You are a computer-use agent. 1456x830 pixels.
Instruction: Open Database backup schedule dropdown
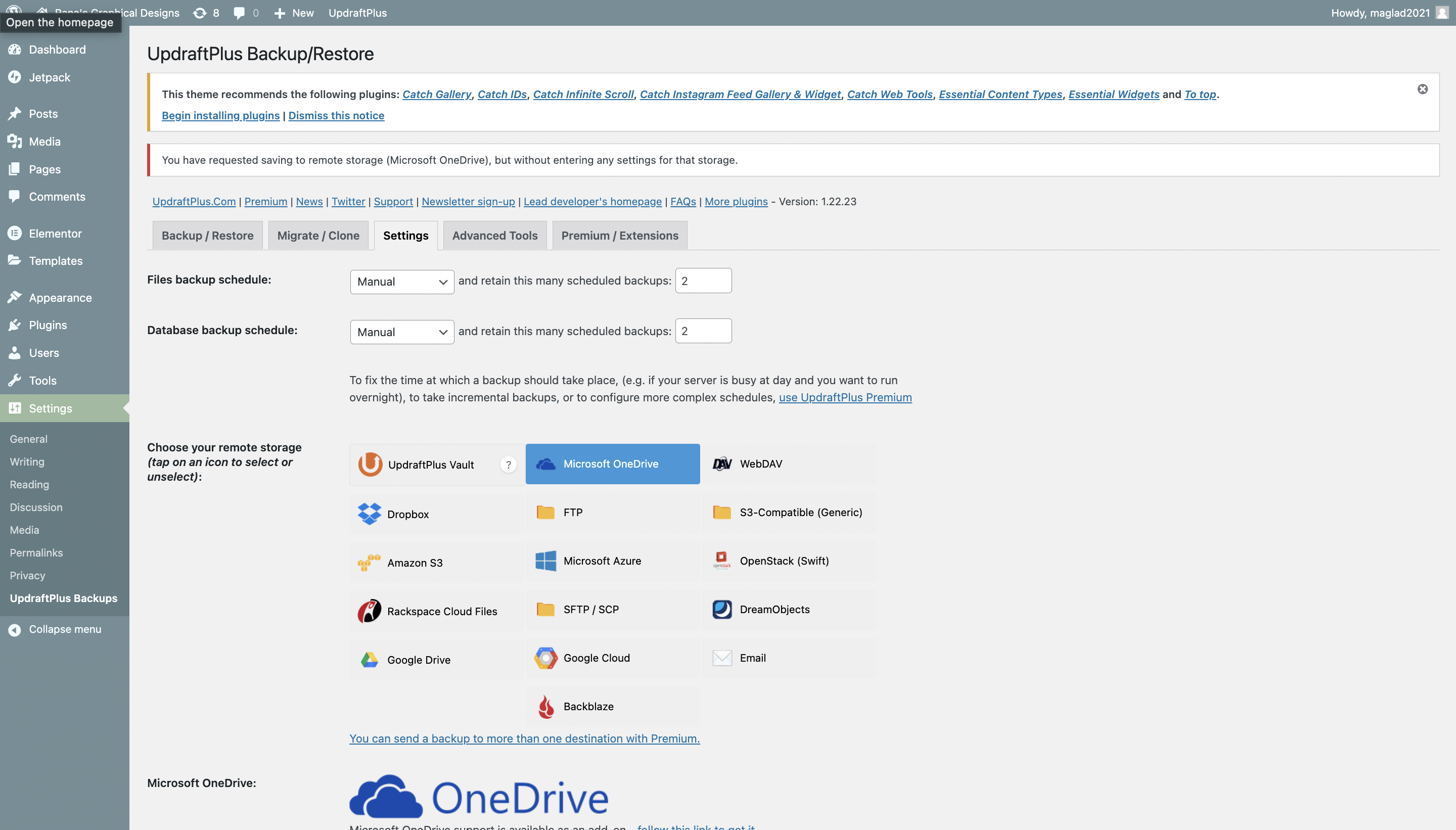click(x=402, y=332)
